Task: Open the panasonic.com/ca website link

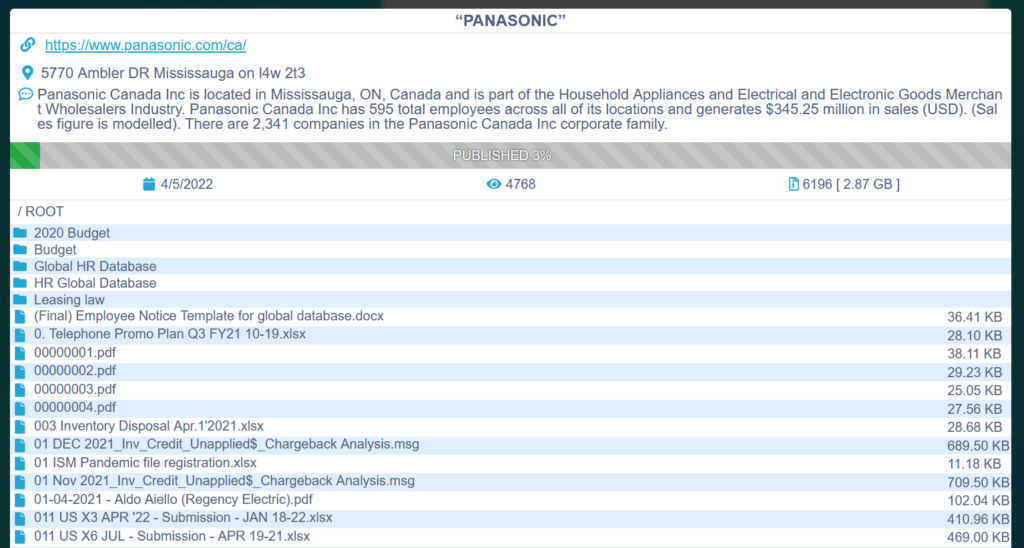Action: pyautogui.click(x=146, y=45)
